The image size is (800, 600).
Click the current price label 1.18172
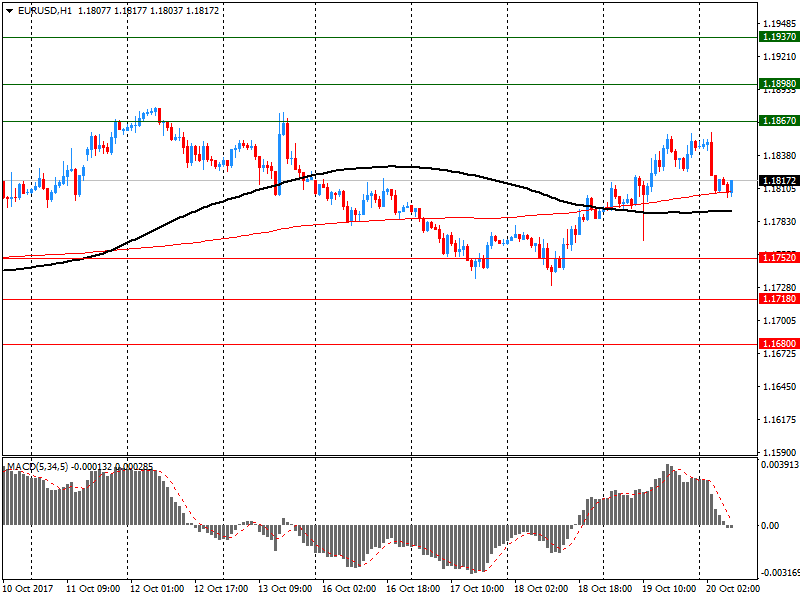tap(779, 181)
